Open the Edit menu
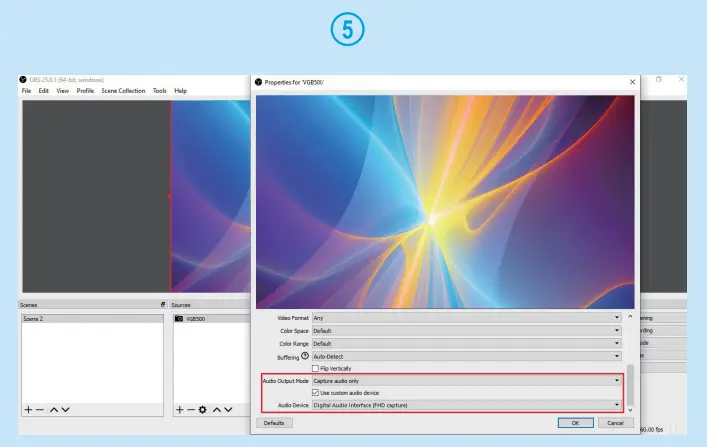The height and width of the screenshot is (447, 707). 43,91
